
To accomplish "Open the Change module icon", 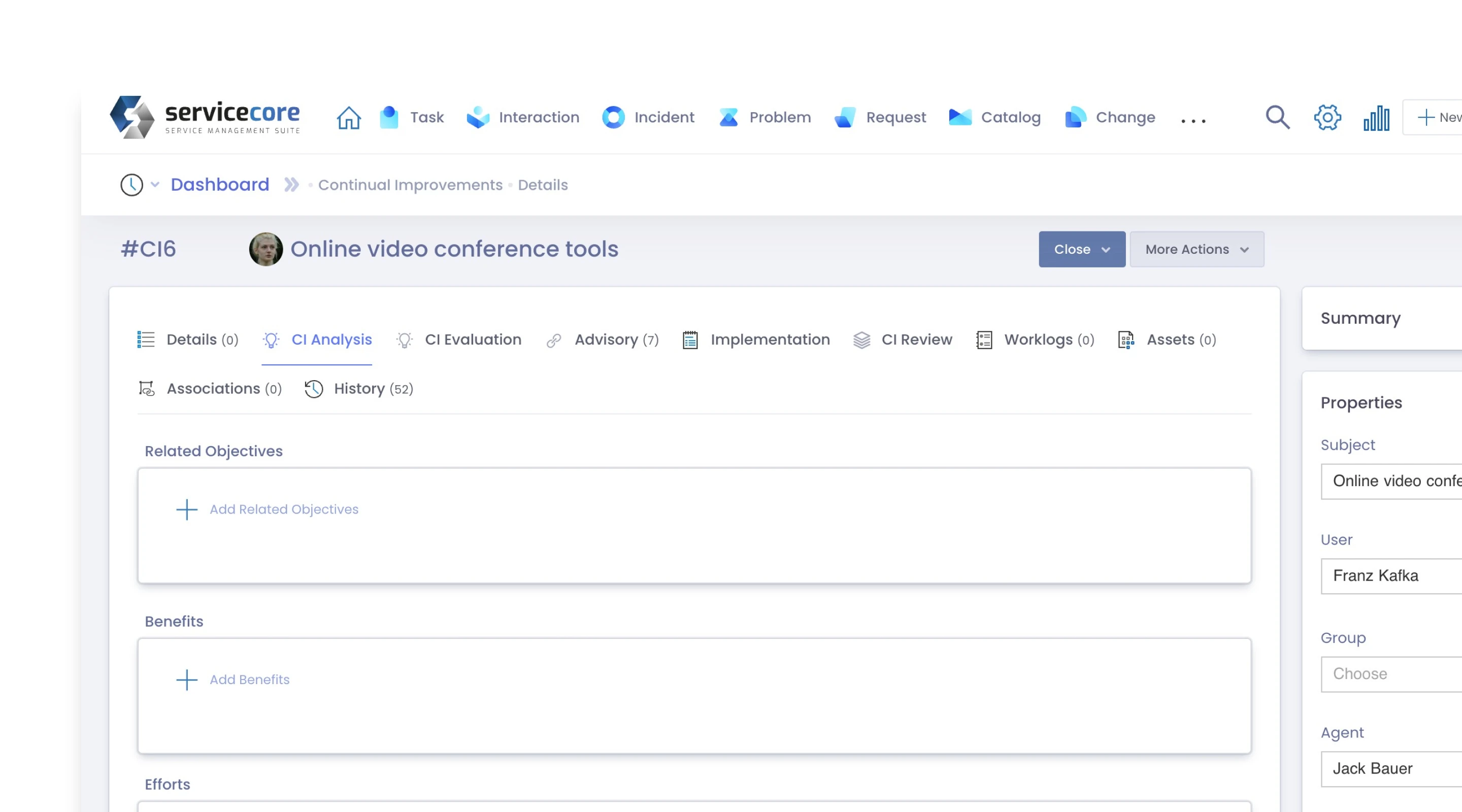I will click(x=1076, y=117).
